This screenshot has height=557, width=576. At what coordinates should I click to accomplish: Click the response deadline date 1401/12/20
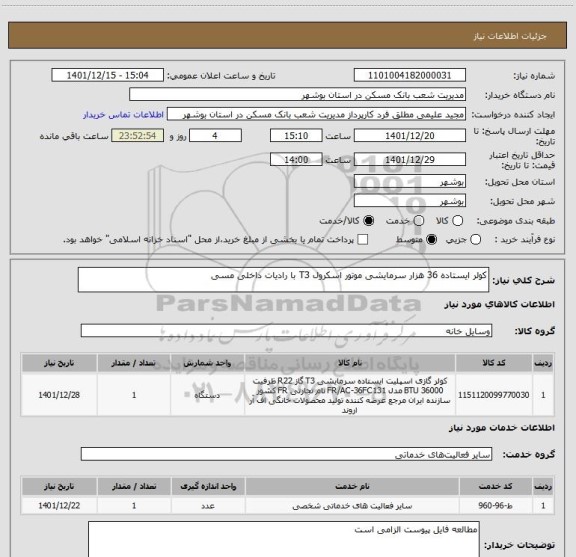[x=410, y=136]
